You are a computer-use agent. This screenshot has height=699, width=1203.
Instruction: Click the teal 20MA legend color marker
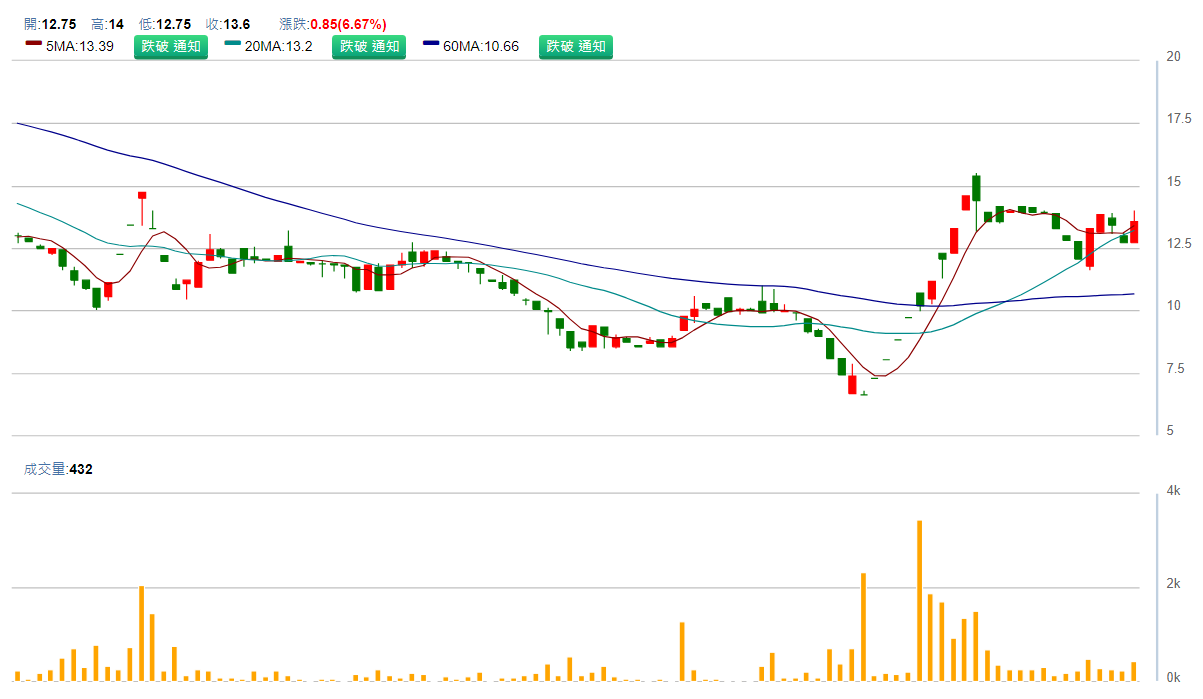point(232,45)
